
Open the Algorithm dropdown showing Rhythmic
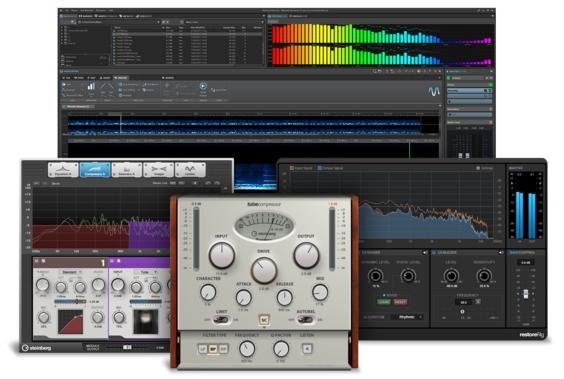click(406, 317)
